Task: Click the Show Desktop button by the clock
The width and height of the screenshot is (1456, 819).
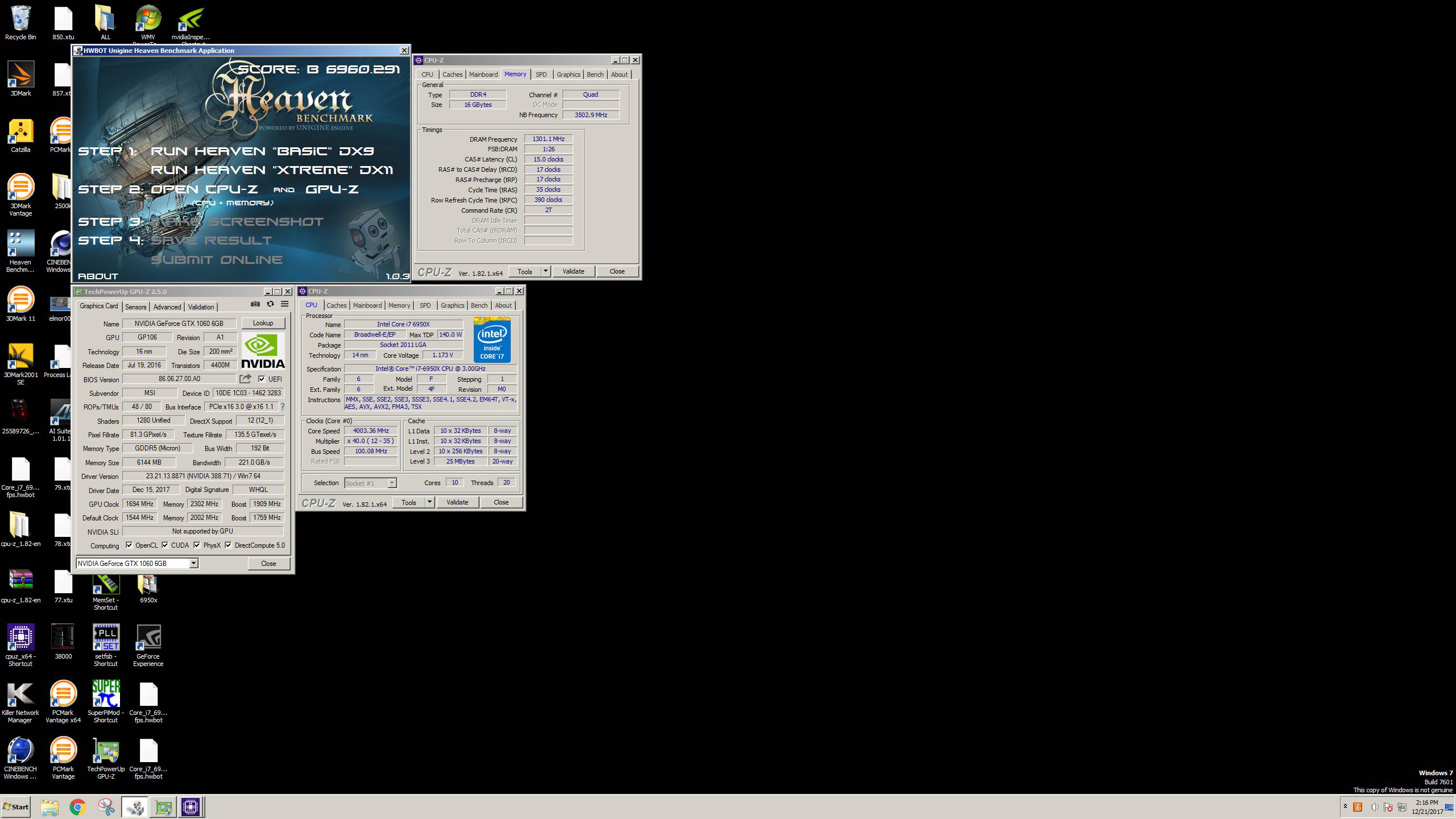Action: click(1449, 807)
